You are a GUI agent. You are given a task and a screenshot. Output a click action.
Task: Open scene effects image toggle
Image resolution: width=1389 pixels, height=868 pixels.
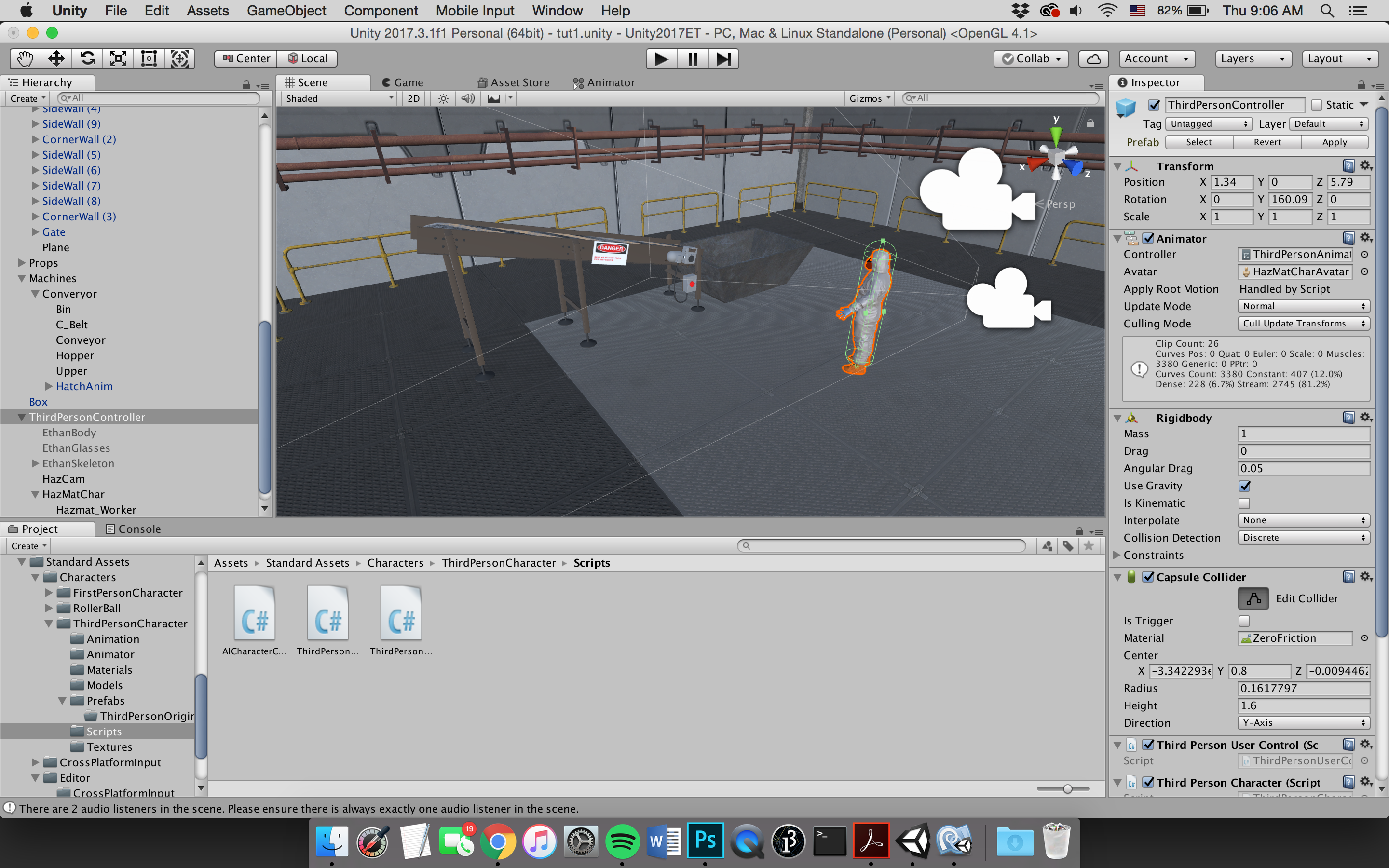pyautogui.click(x=493, y=99)
